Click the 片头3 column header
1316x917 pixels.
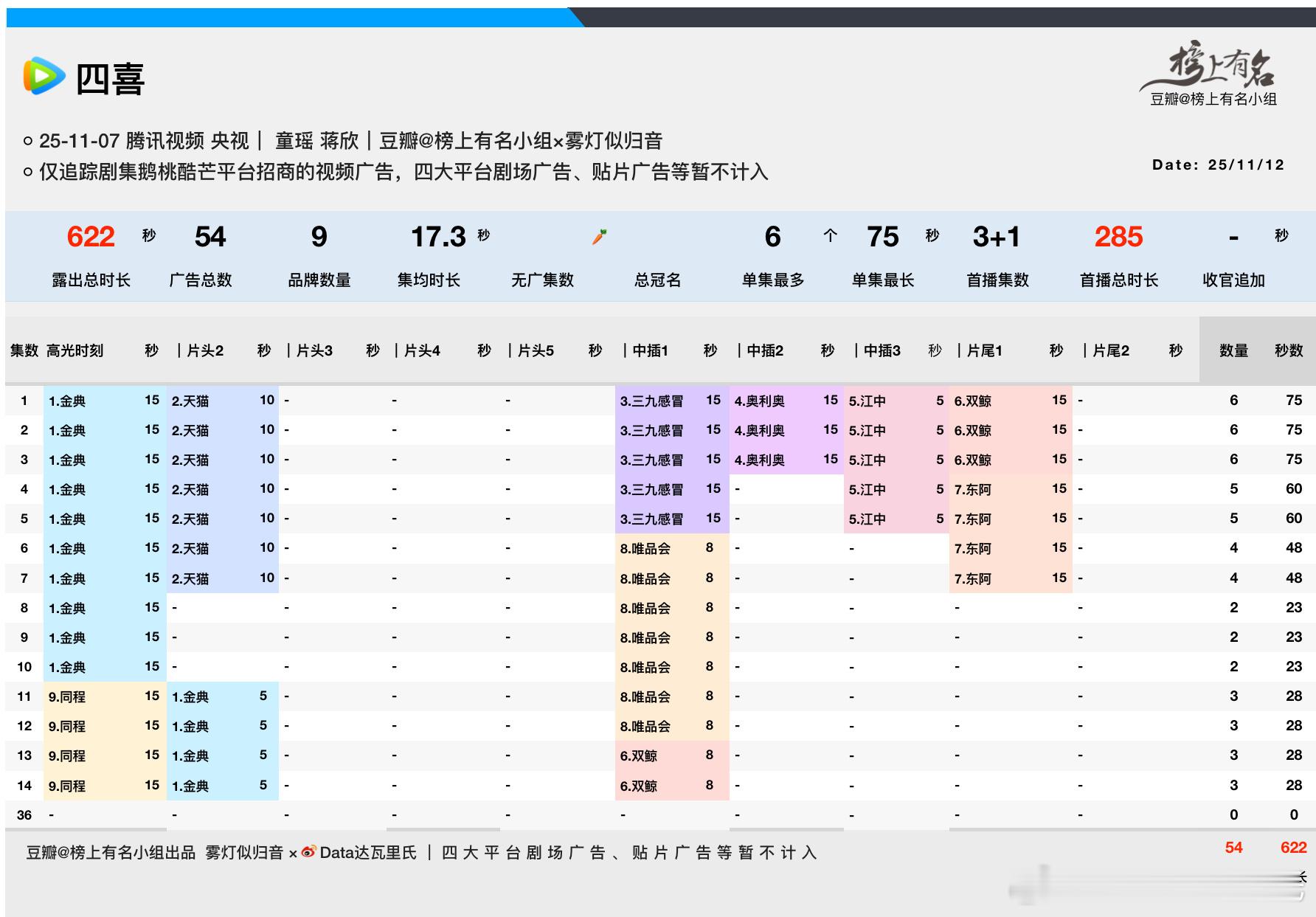click(314, 350)
